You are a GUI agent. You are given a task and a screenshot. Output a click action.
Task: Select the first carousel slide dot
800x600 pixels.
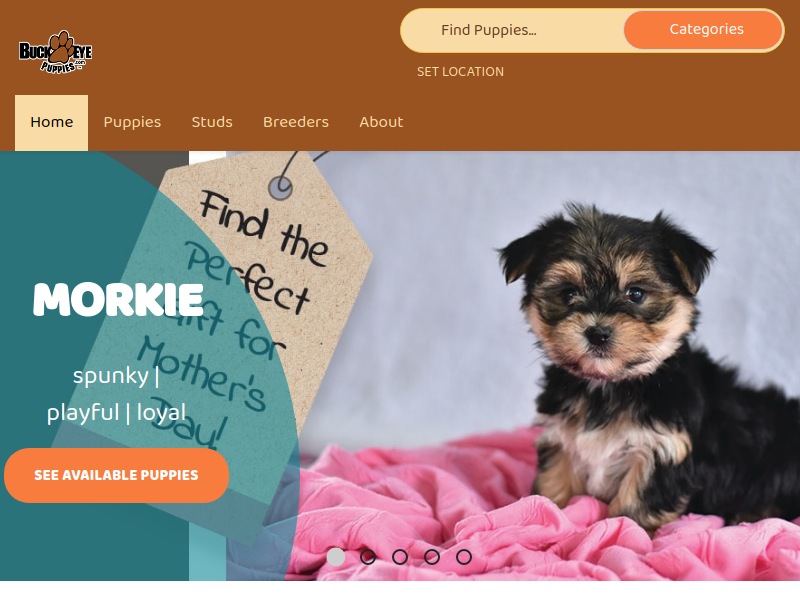(x=336, y=557)
